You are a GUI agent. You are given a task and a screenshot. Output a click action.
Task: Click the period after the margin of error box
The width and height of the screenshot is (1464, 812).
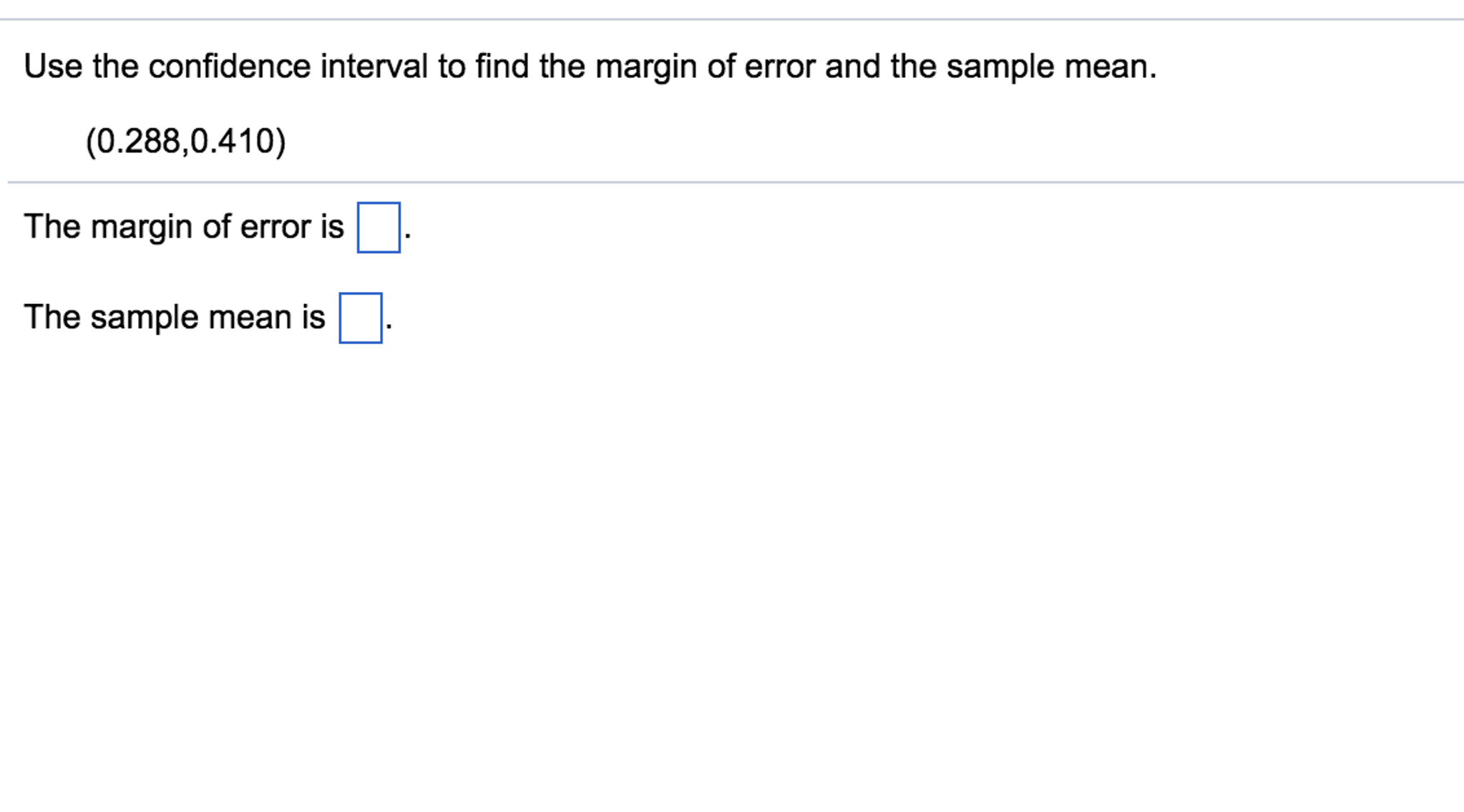[407, 237]
